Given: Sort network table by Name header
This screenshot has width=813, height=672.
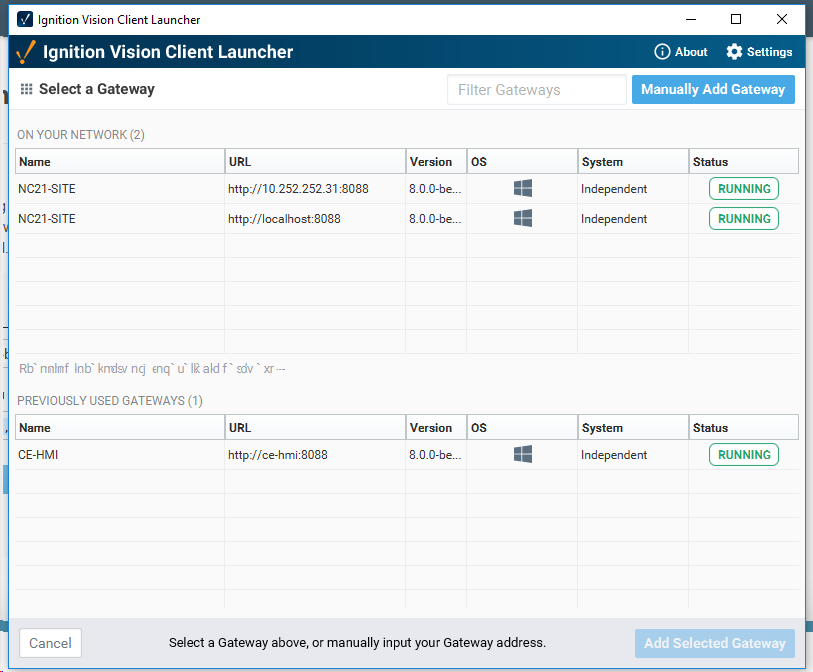Looking at the screenshot, I should pyautogui.click(x=120, y=162).
